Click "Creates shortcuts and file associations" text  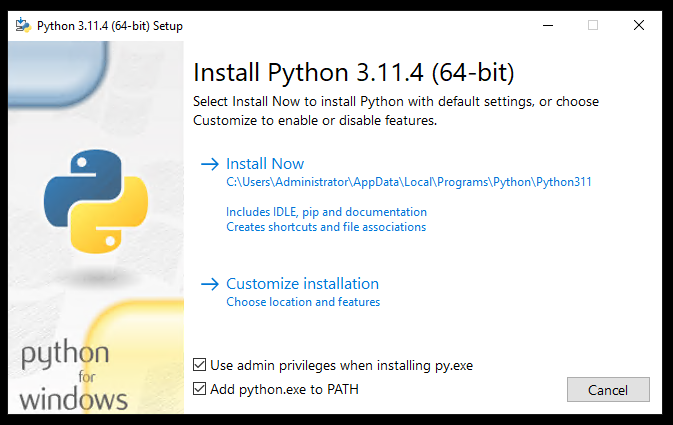(326, 227)
